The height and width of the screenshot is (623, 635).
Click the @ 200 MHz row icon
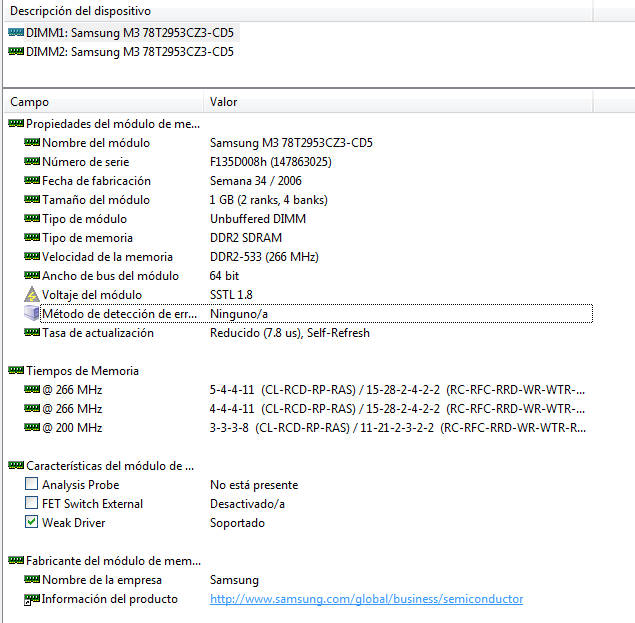pyautogui.click(x=32, y=427)
